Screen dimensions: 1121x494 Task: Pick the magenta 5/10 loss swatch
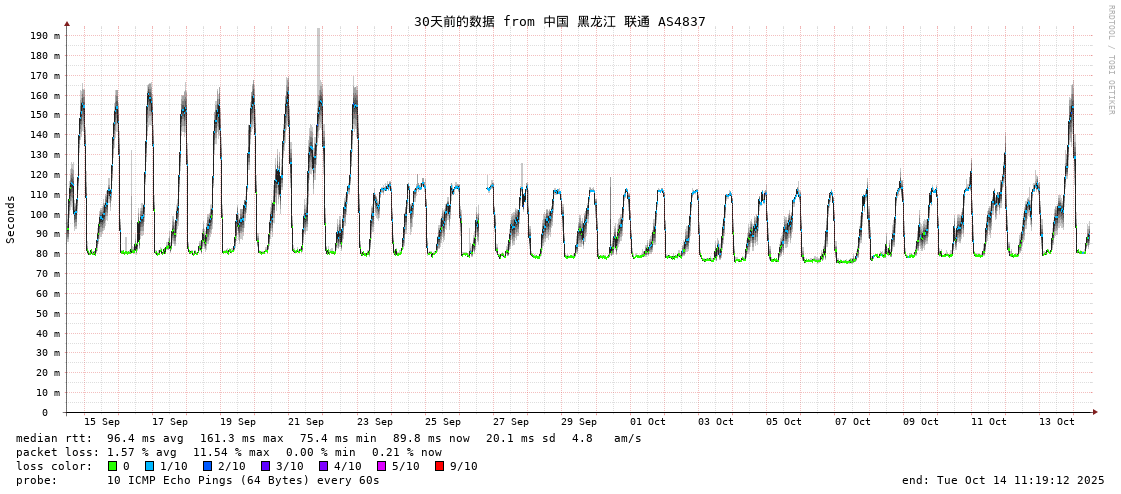[382, 466]
